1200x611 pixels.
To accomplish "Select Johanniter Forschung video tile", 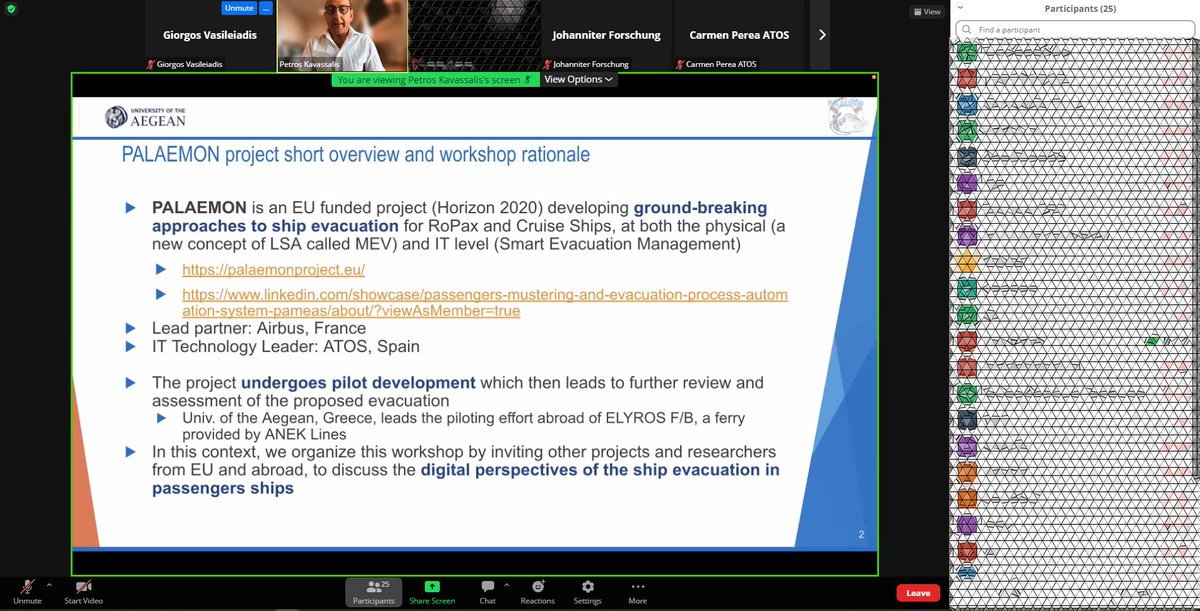I will point(605,34).
